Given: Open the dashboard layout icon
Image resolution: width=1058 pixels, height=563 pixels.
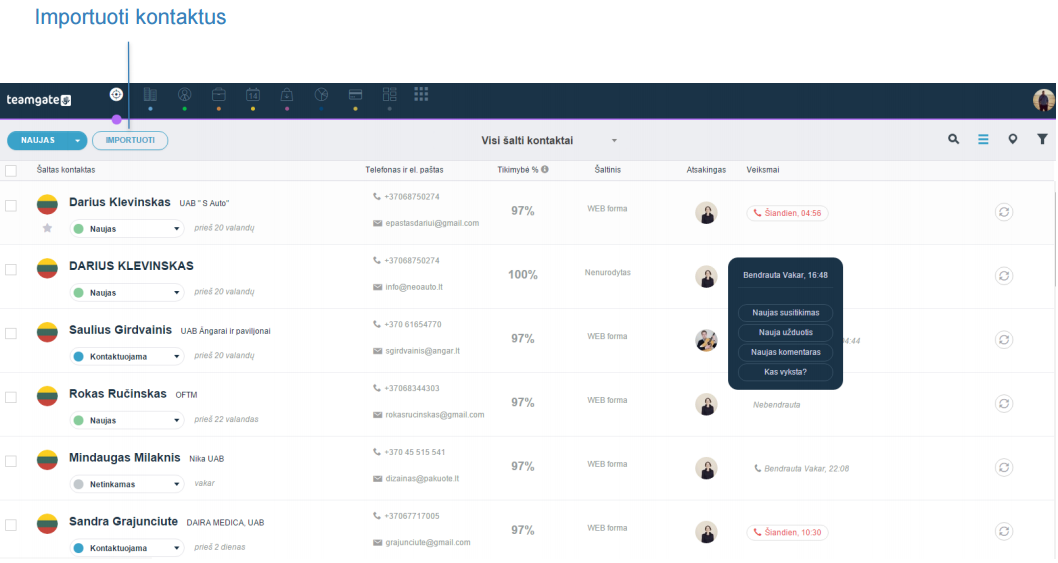Looking at the screenshot, I should [x=389, y=95].
